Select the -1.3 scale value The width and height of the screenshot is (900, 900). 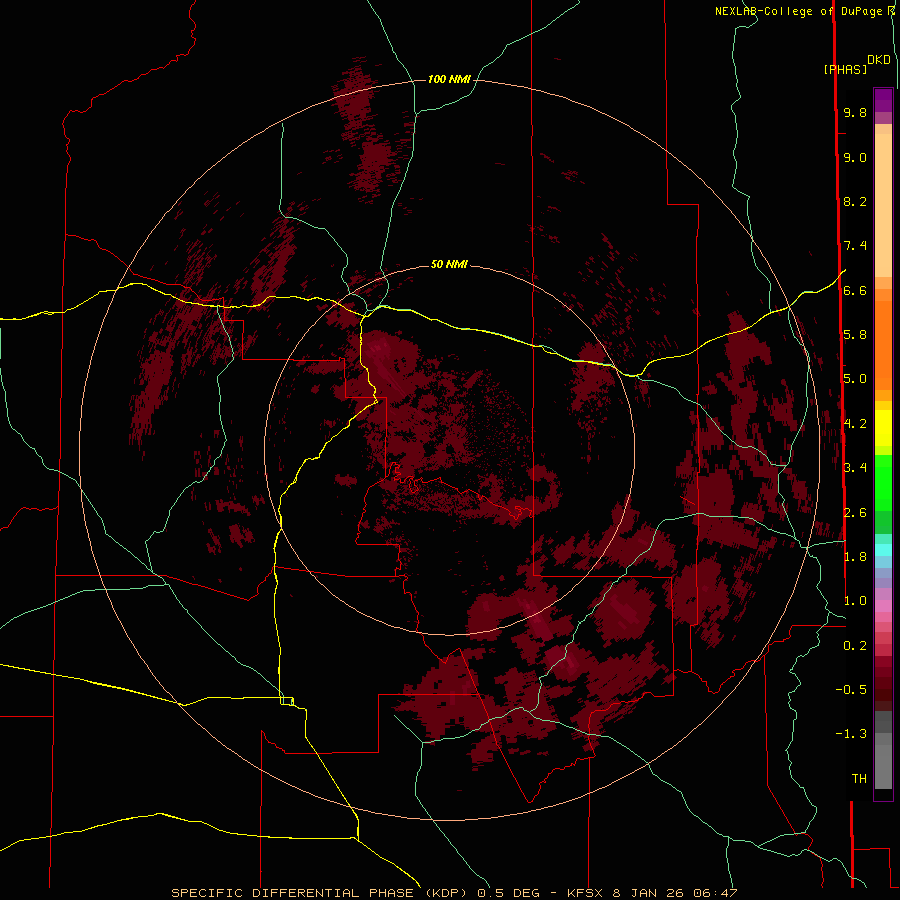point(851,734)
